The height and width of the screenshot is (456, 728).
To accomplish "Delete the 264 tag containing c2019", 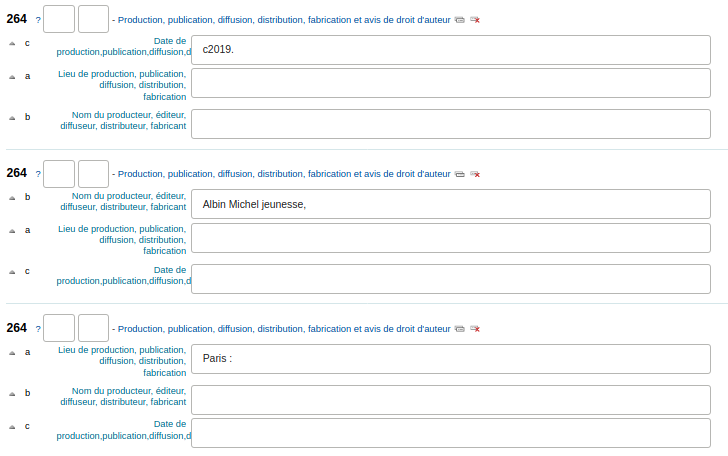I will pyautogui.click(x=475, y=20).
